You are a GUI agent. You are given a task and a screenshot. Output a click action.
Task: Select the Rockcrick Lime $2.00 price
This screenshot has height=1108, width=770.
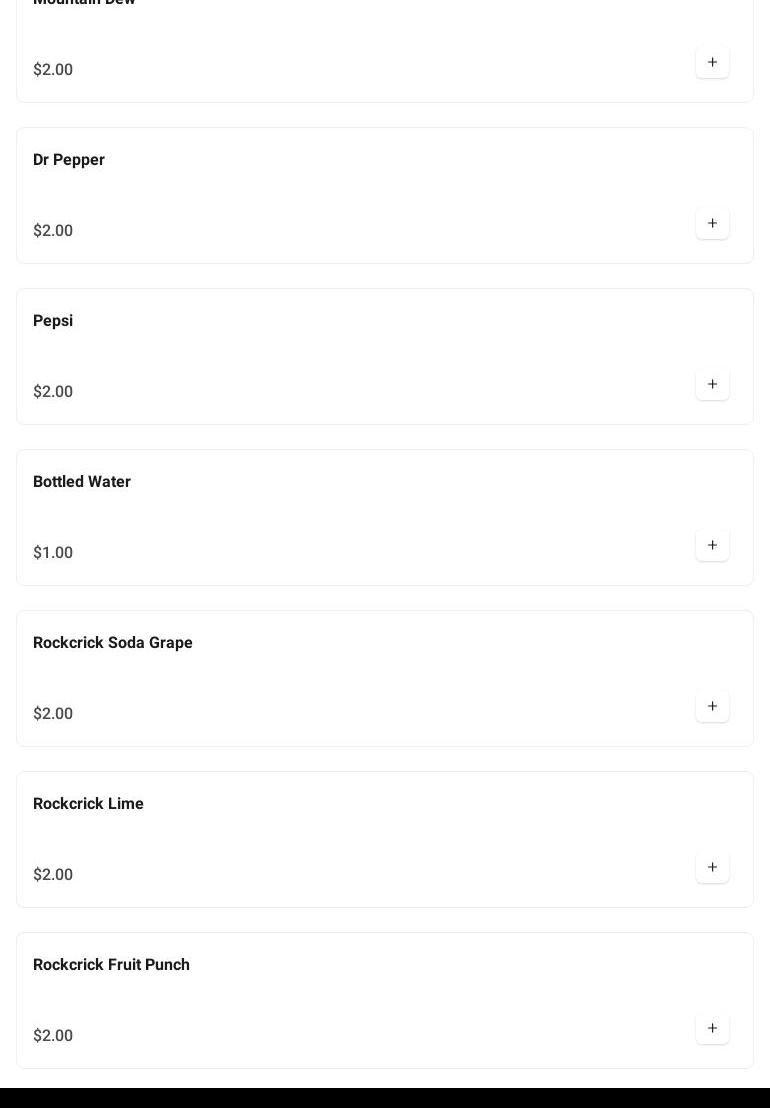click(53, 875)
